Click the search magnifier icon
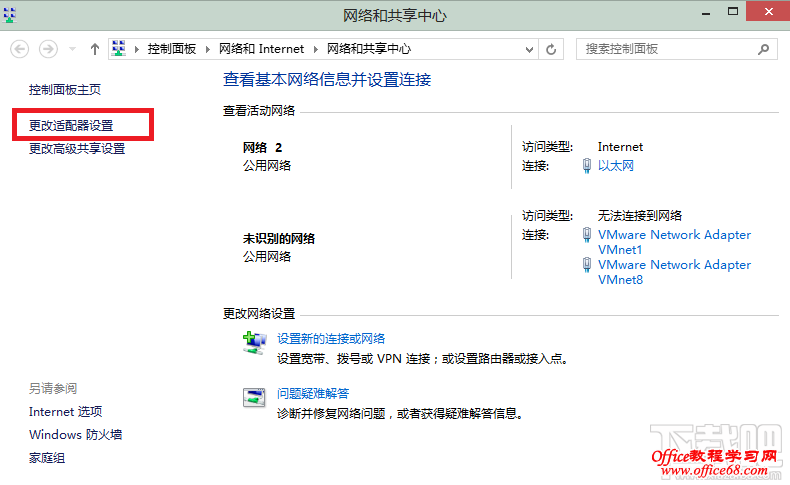The height and width of the screenshot is (485, 790). [x=764, y=49]
